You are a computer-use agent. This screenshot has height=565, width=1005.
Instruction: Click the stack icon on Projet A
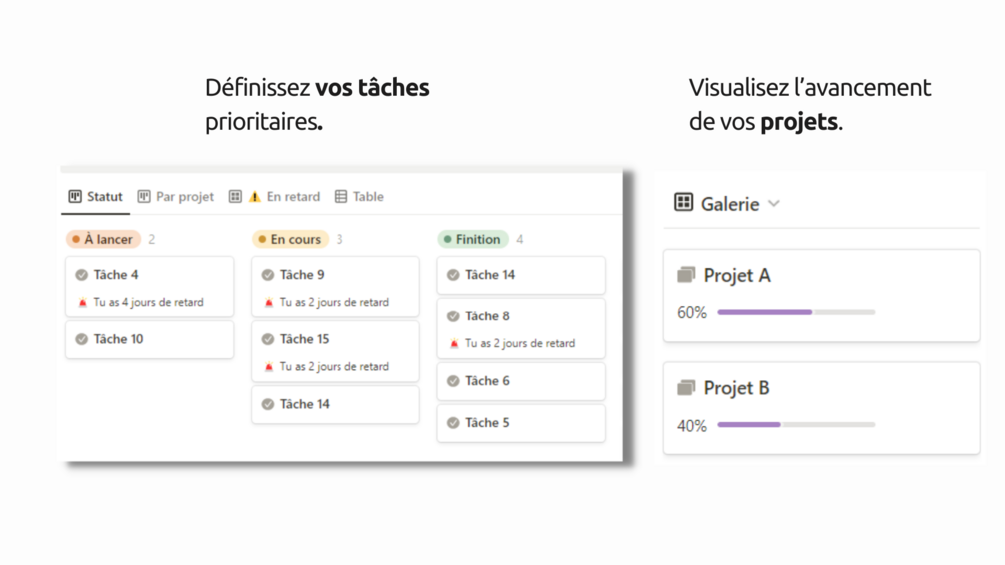(686, 275)
